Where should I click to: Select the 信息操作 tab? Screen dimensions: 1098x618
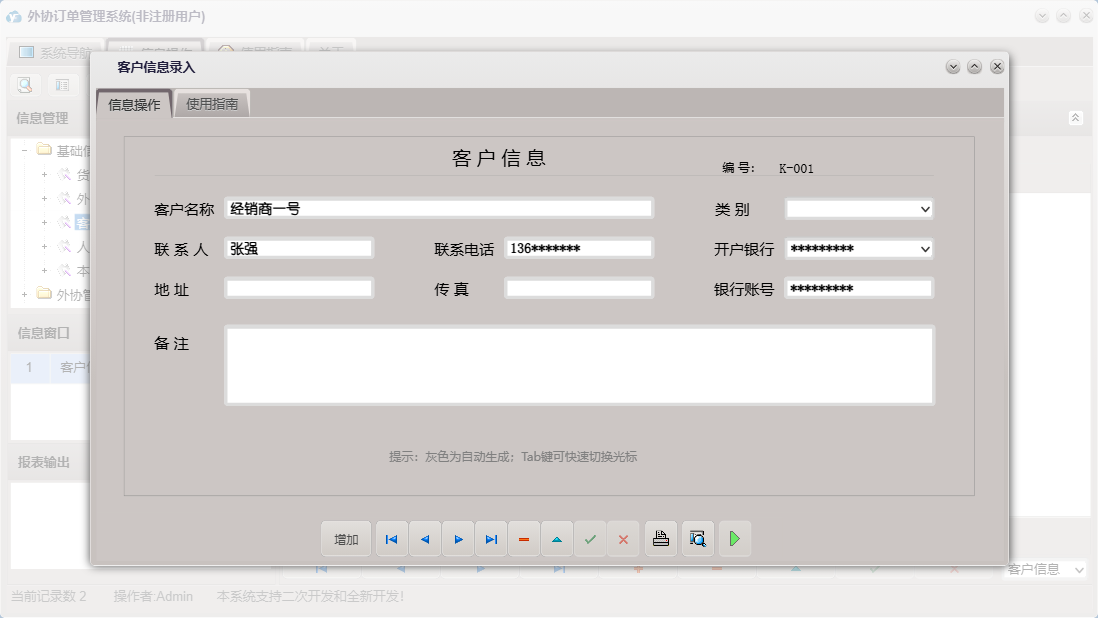pos(134,102)
